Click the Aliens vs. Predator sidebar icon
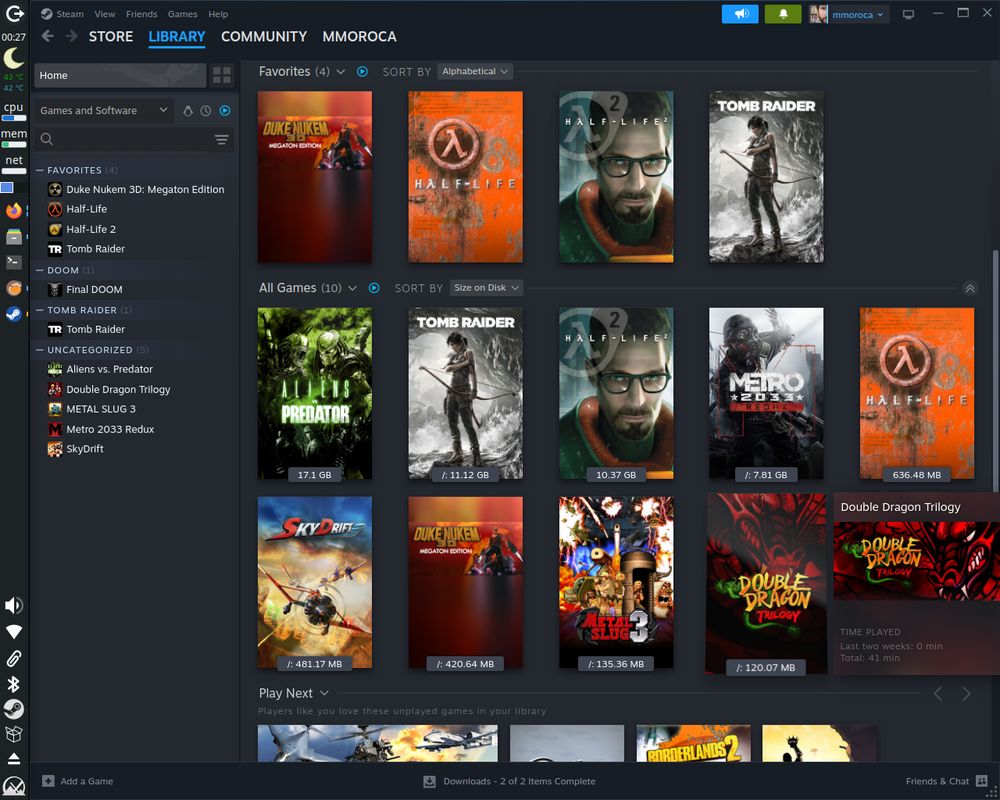The width and height of the screenshot is (1000, 800). click(55, 369)
